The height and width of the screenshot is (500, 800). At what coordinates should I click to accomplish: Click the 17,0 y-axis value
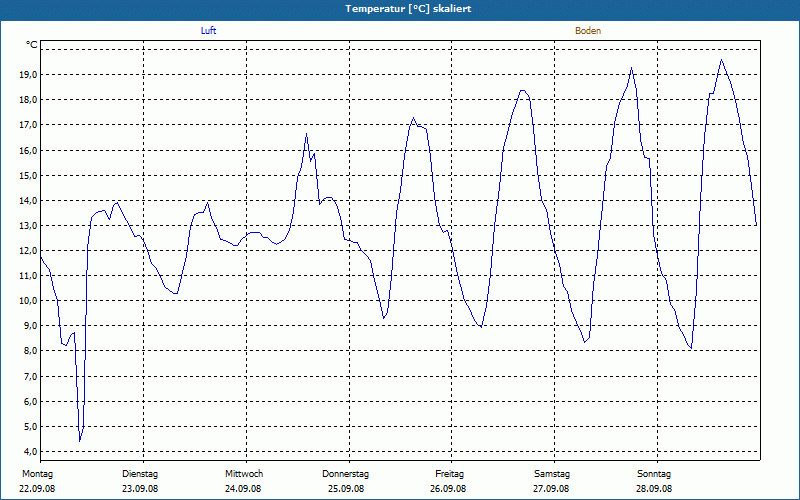[29, 125]
